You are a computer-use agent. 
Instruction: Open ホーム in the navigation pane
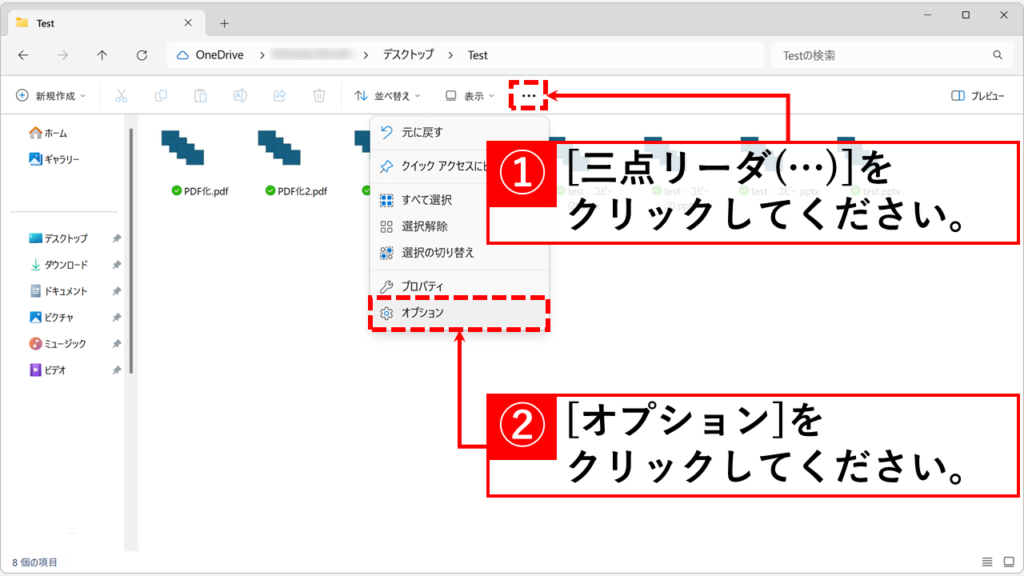(x=48, y=133)
